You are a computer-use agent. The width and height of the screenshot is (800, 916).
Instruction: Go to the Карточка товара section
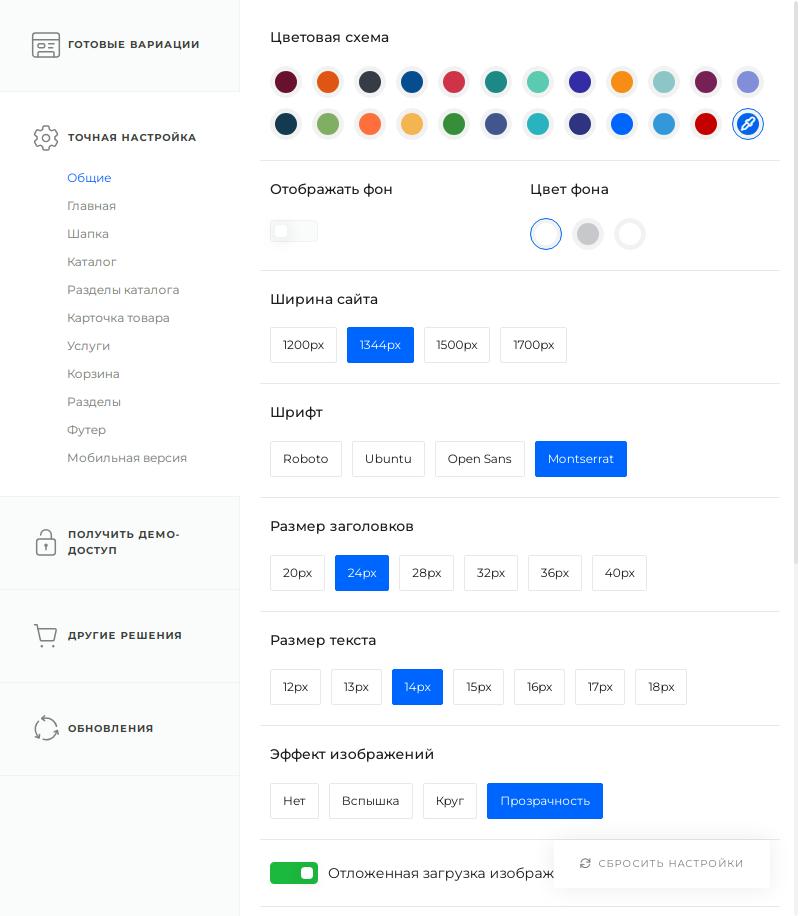(x=118, y=318)
